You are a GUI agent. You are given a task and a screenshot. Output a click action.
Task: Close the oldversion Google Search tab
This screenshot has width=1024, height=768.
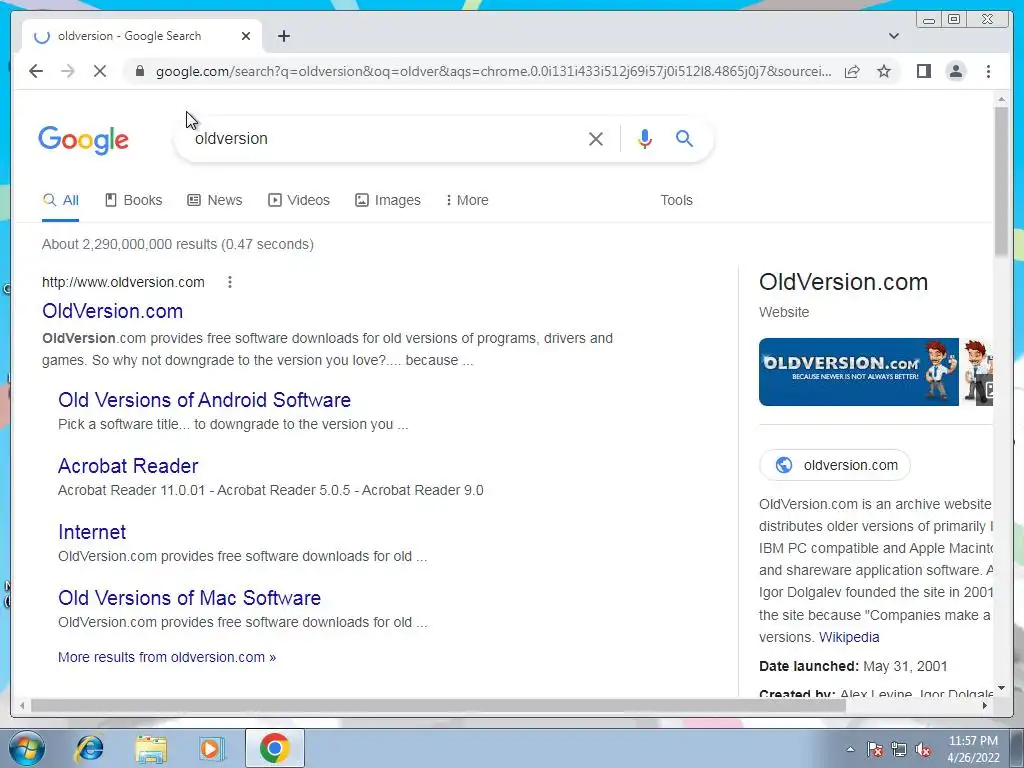[246, 36]
